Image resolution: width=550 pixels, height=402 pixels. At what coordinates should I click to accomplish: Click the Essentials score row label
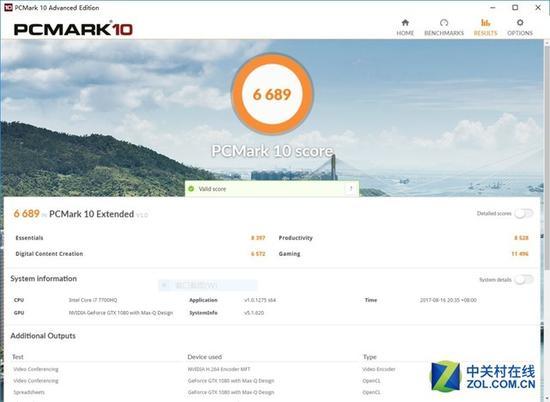click(x=29, y=238)
